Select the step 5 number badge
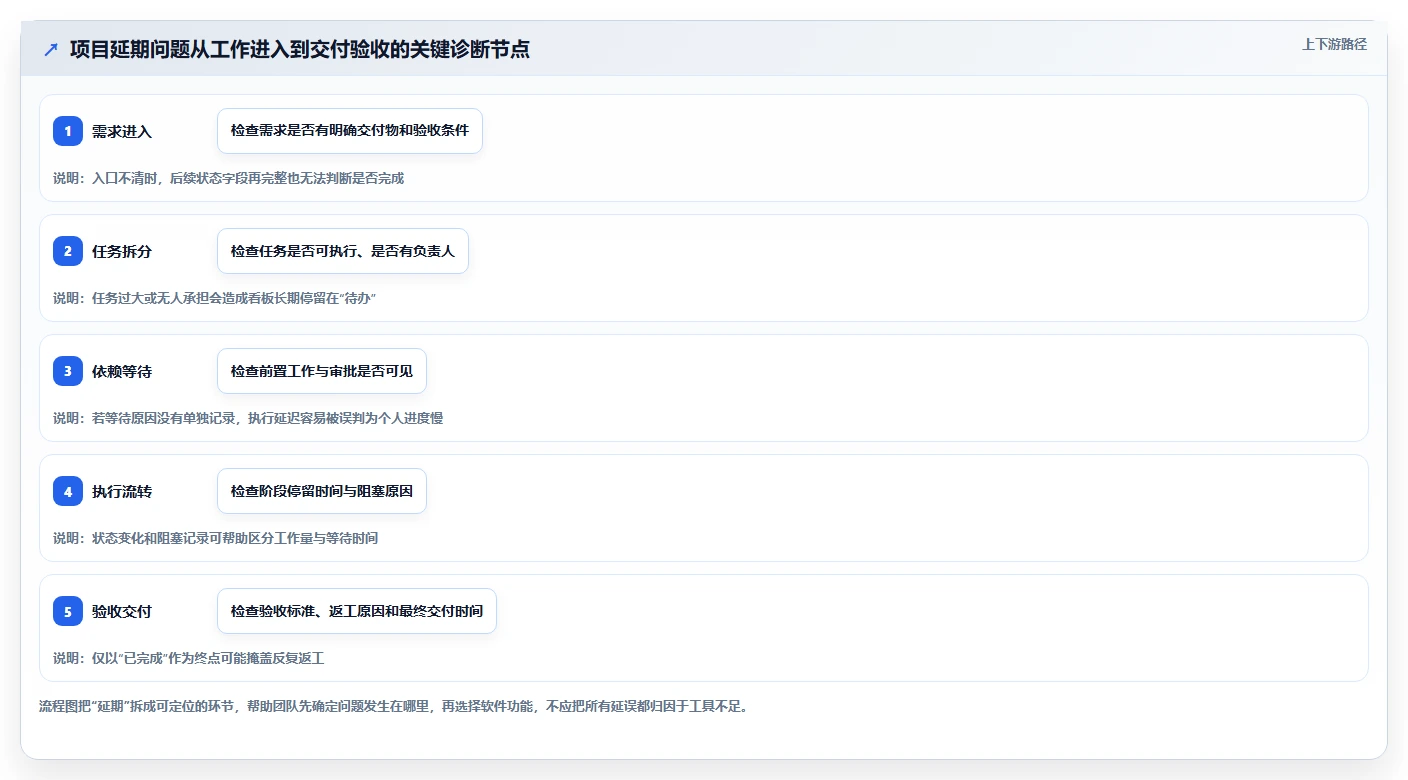Viewport: 1408px width, 780px height. pyautogui.click(x=68, y=611)
